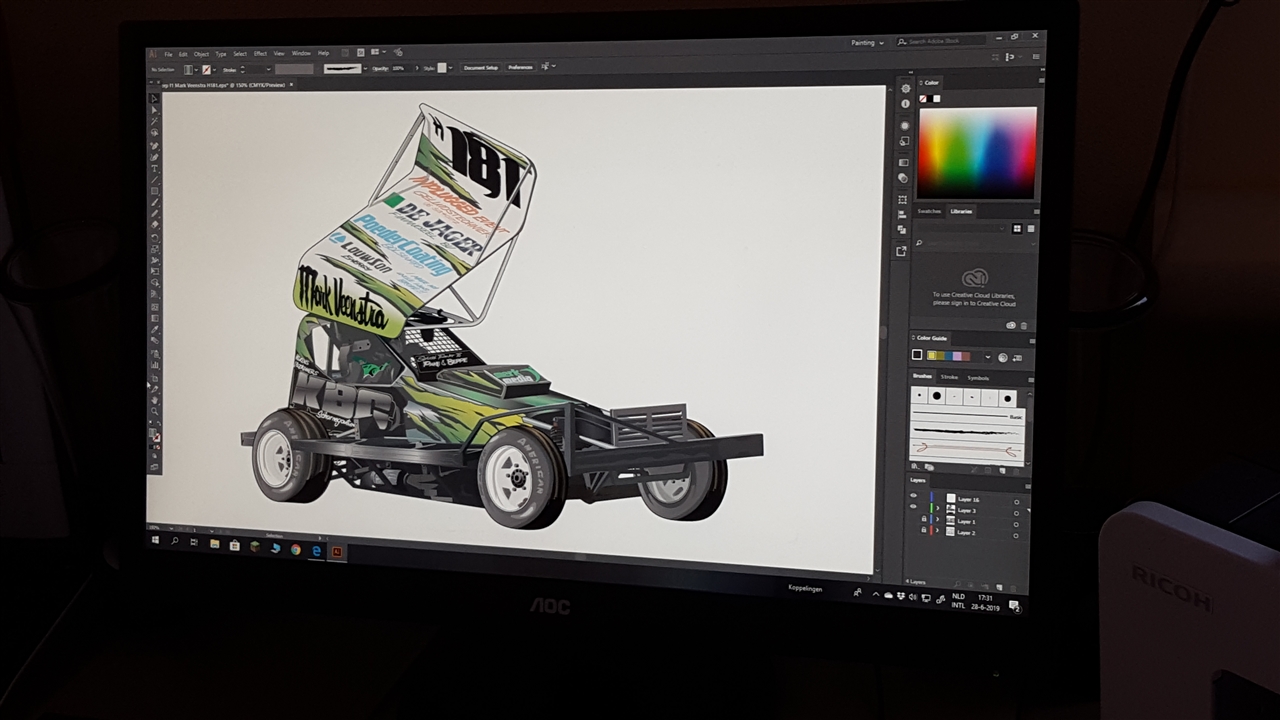Select Layer 16 in Layers panel
This screenshot has height=720, width=1280.
coord(969,499)
